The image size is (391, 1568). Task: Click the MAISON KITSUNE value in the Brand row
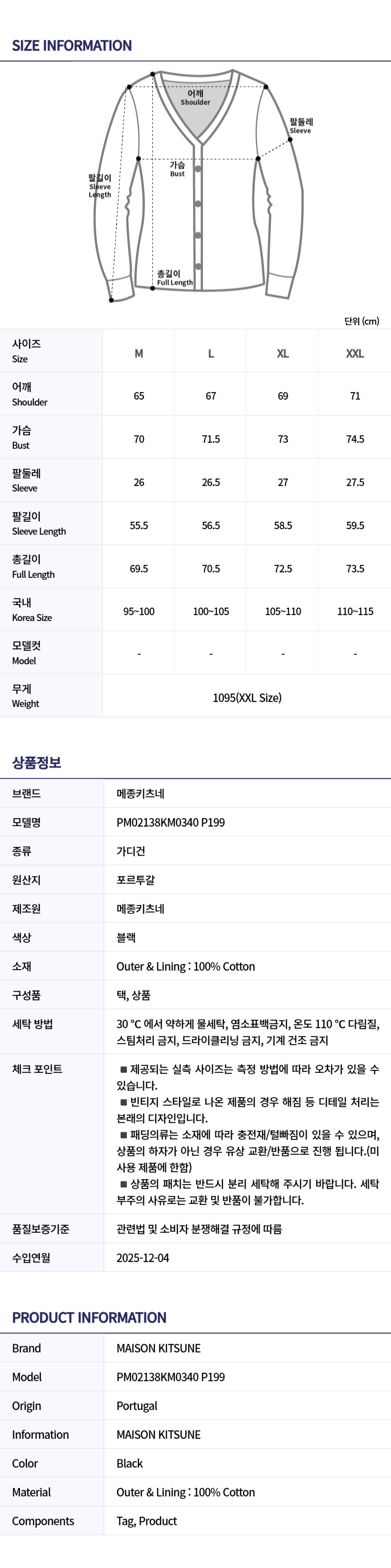[x=159, y=1348]
